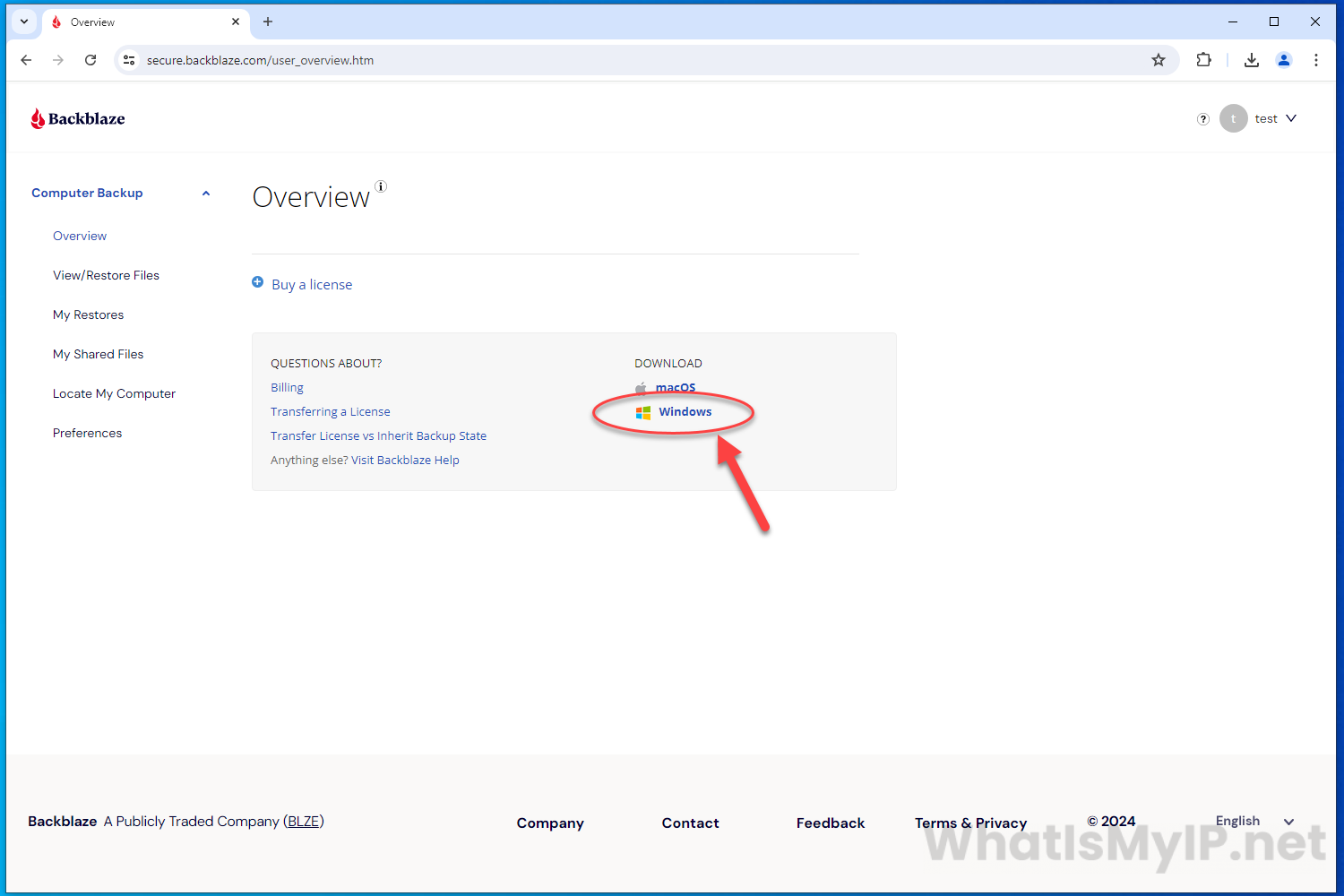This screenshot has width=1344, height=896.
Task: Expand the test account dropdown arrow
Action: tap(1291, 118)
